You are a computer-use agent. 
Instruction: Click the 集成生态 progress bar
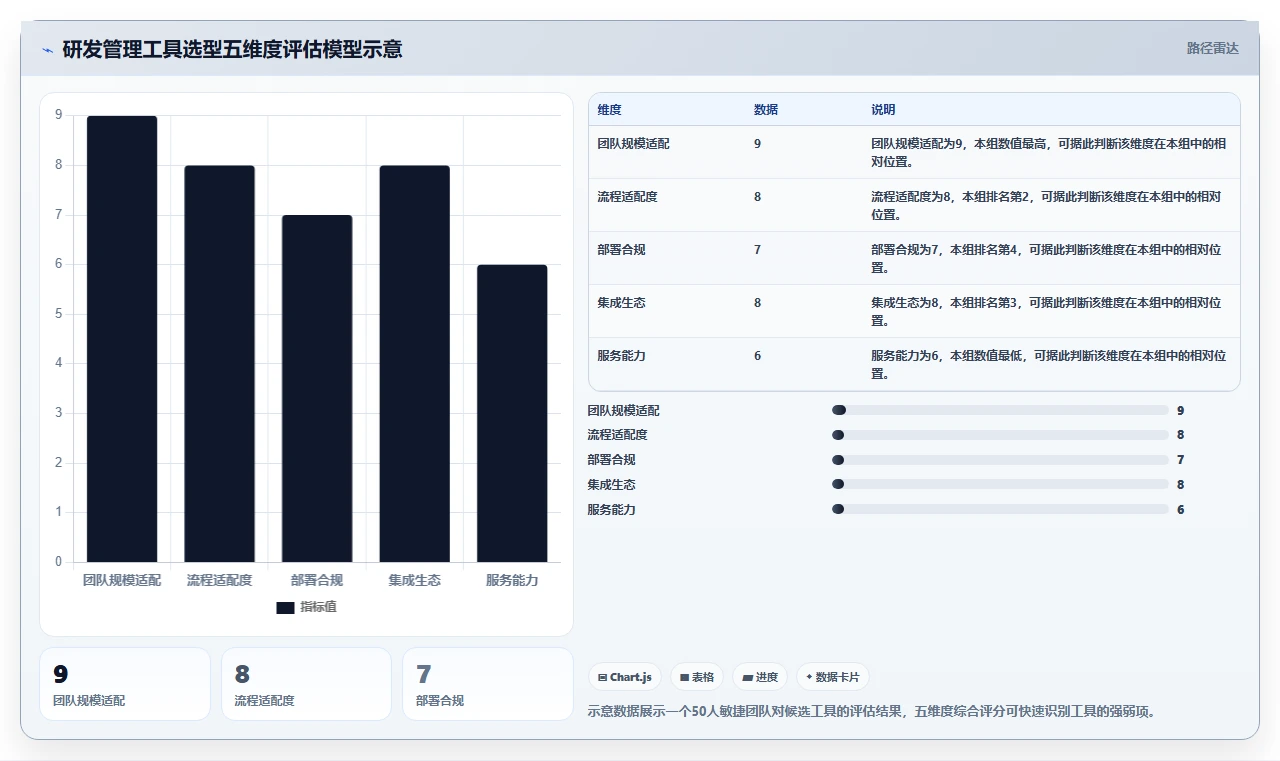(x=1000, y=484)
